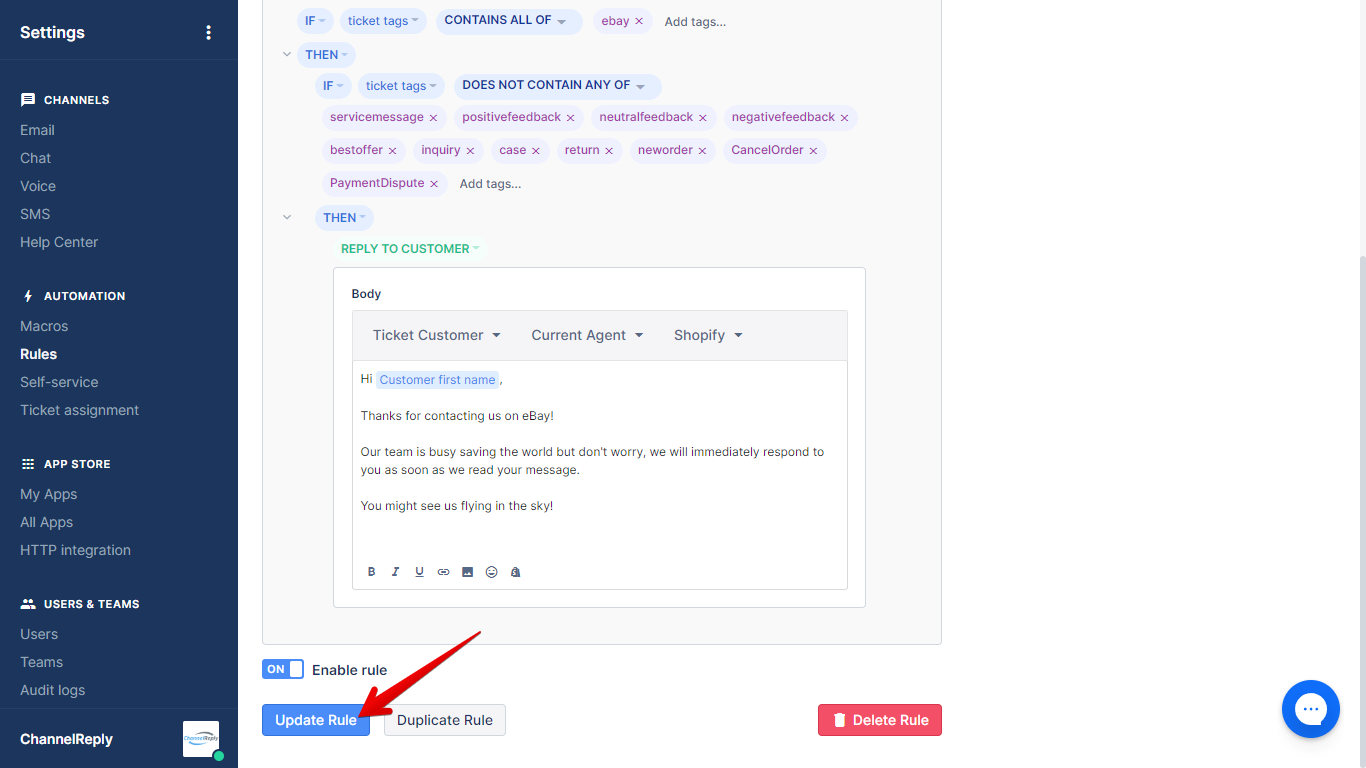The width and height of the screenshot is (1366, 768).
Task: Remove the inquiry tag
Action: tap(470, 151)
